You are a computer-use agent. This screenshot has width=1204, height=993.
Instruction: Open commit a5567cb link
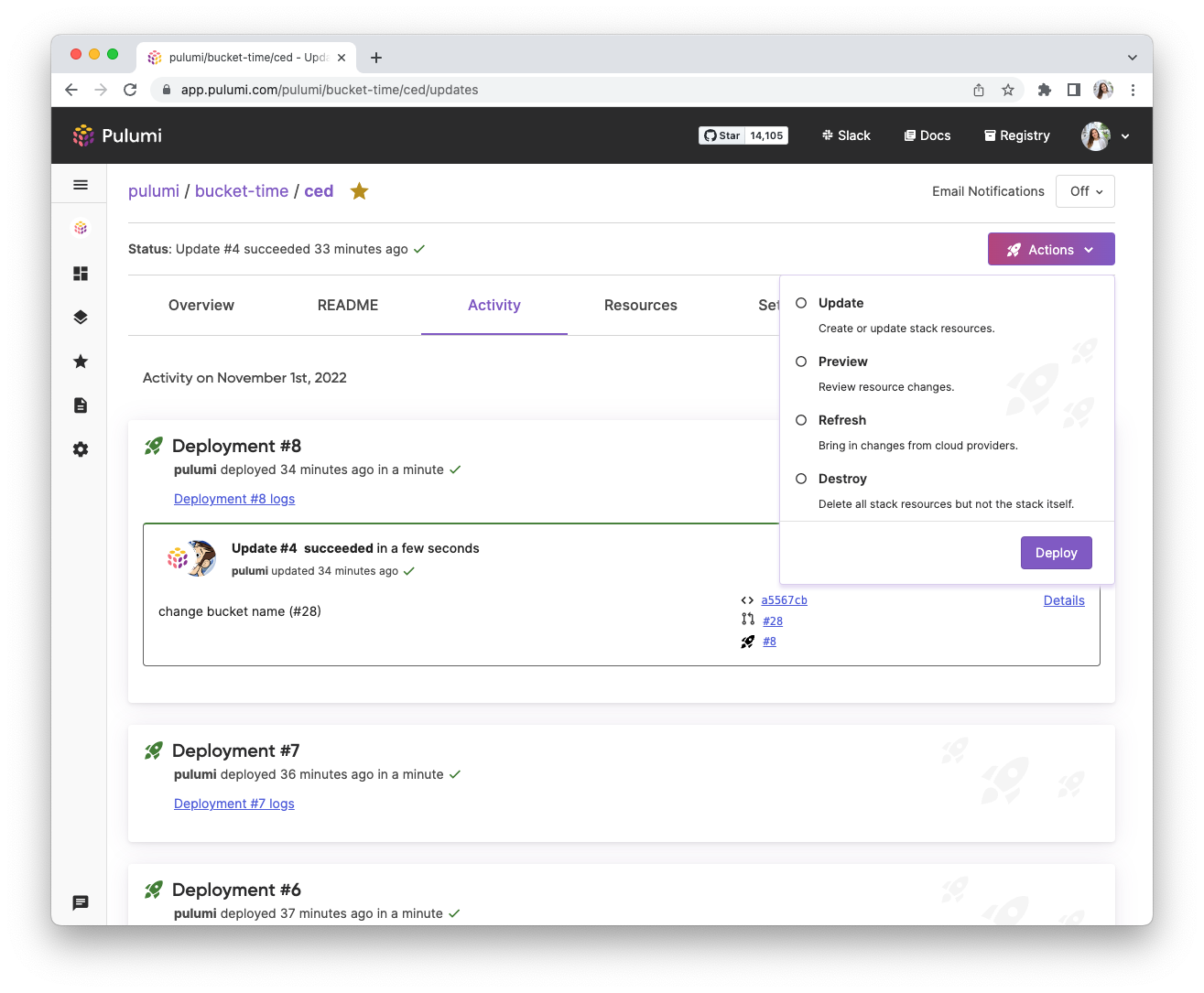pos(785,600)
